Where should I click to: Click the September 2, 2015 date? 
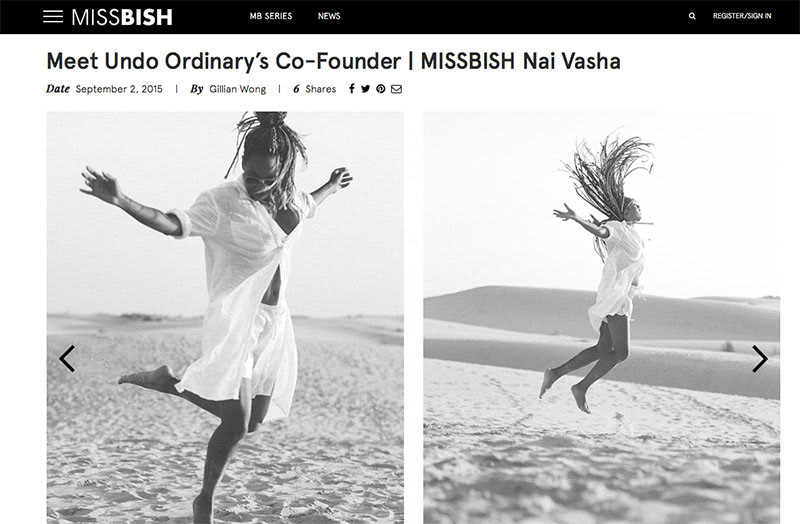tap(119, 89)
